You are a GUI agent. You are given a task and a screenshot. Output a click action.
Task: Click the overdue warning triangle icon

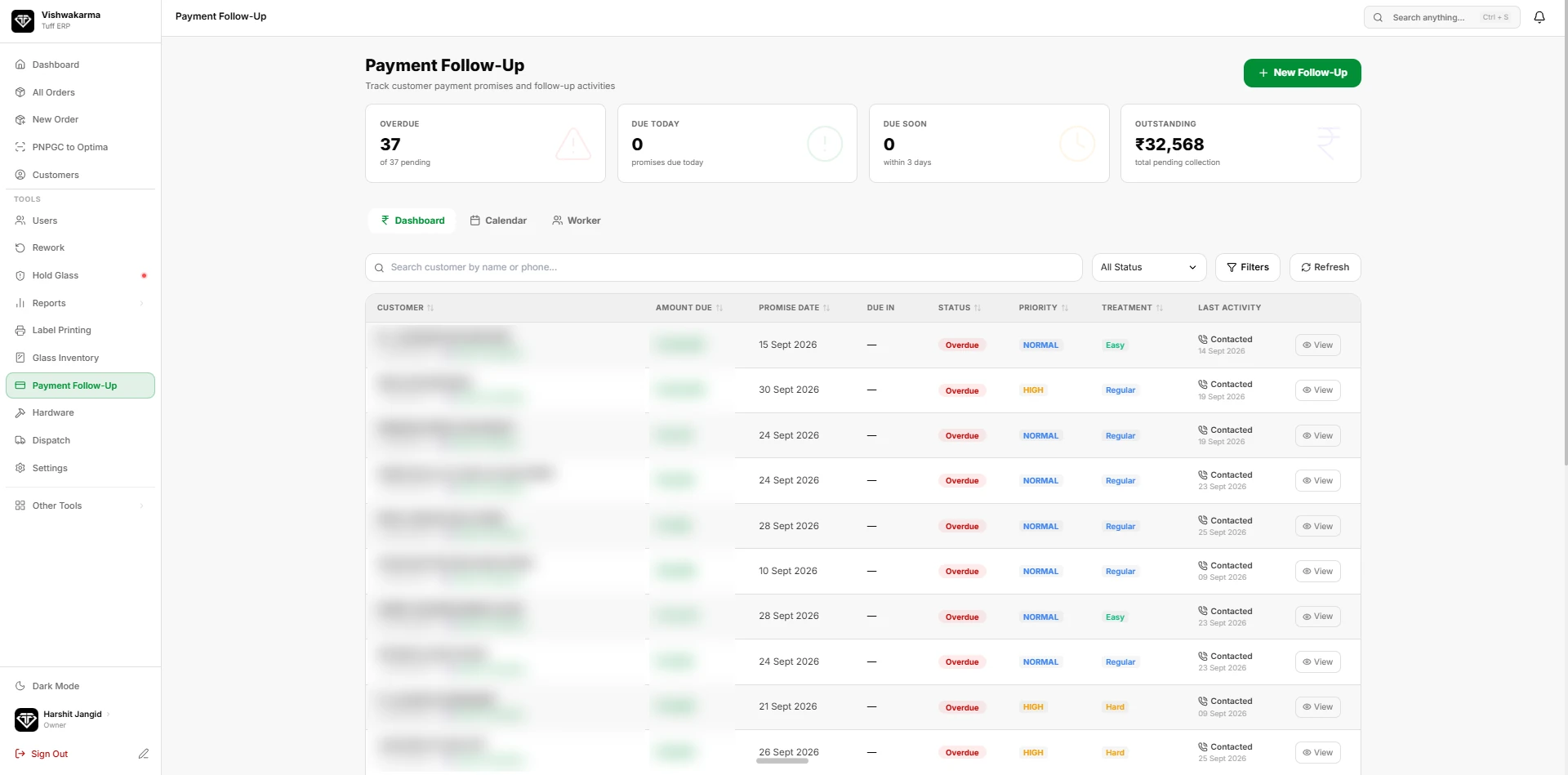[x=573, y=144]
